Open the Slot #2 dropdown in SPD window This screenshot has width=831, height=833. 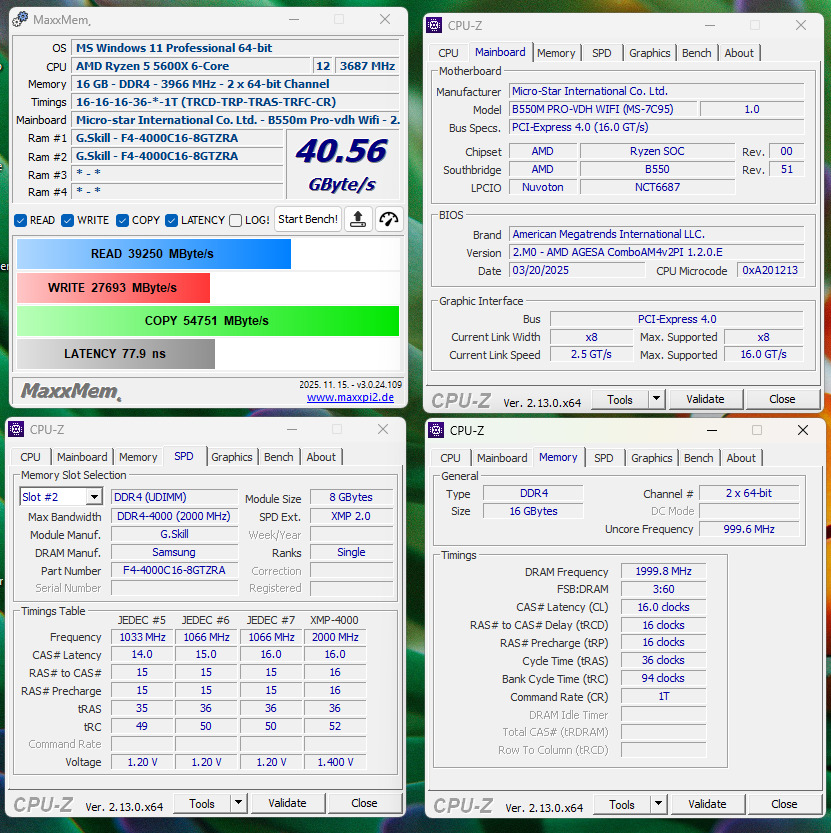click(x=94, y=497)
